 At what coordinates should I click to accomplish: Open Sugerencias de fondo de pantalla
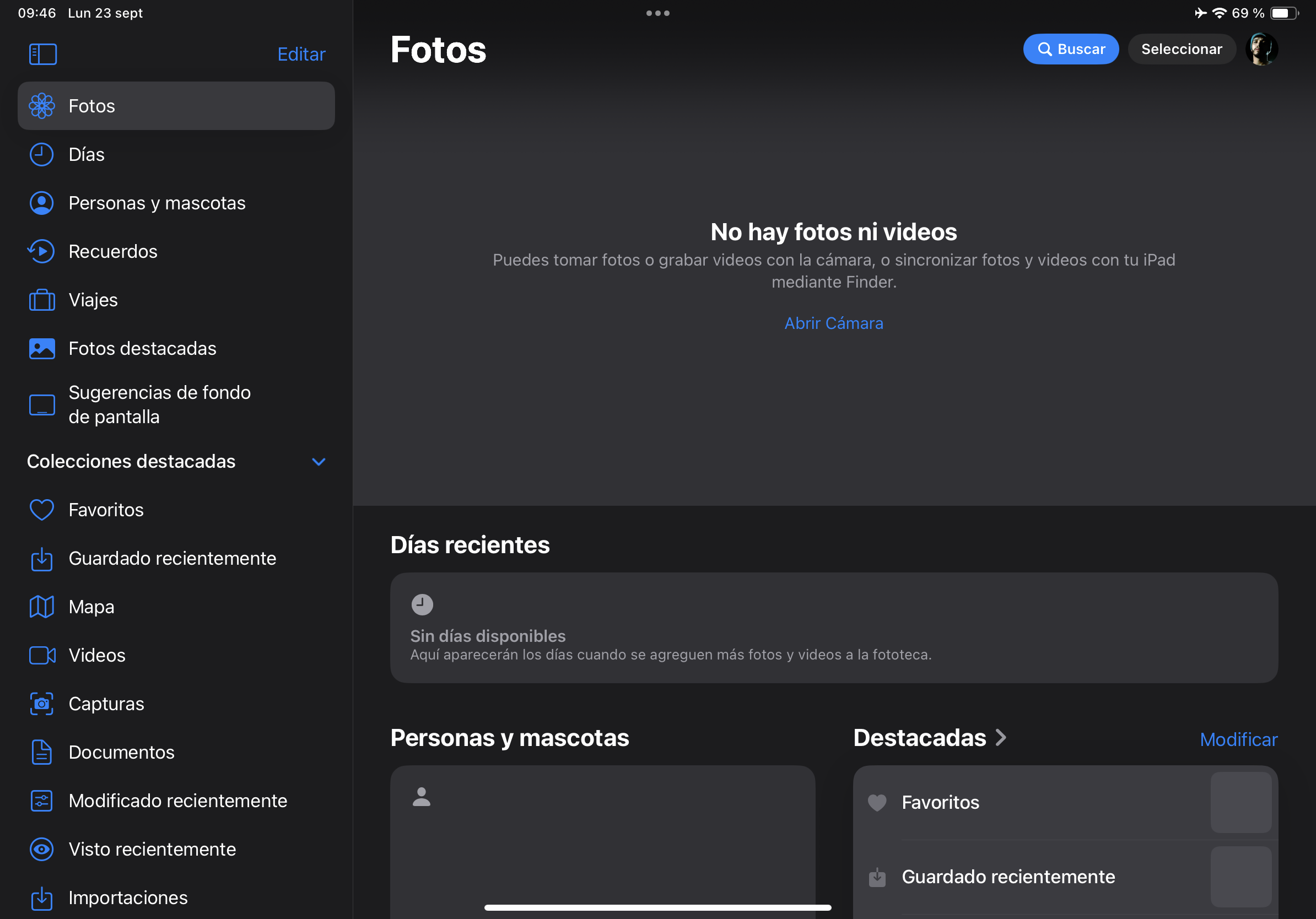(x=159, y=404)
